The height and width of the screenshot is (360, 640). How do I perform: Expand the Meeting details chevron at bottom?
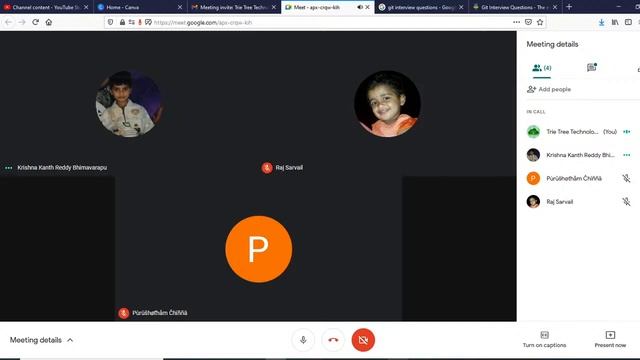[70, 340]
